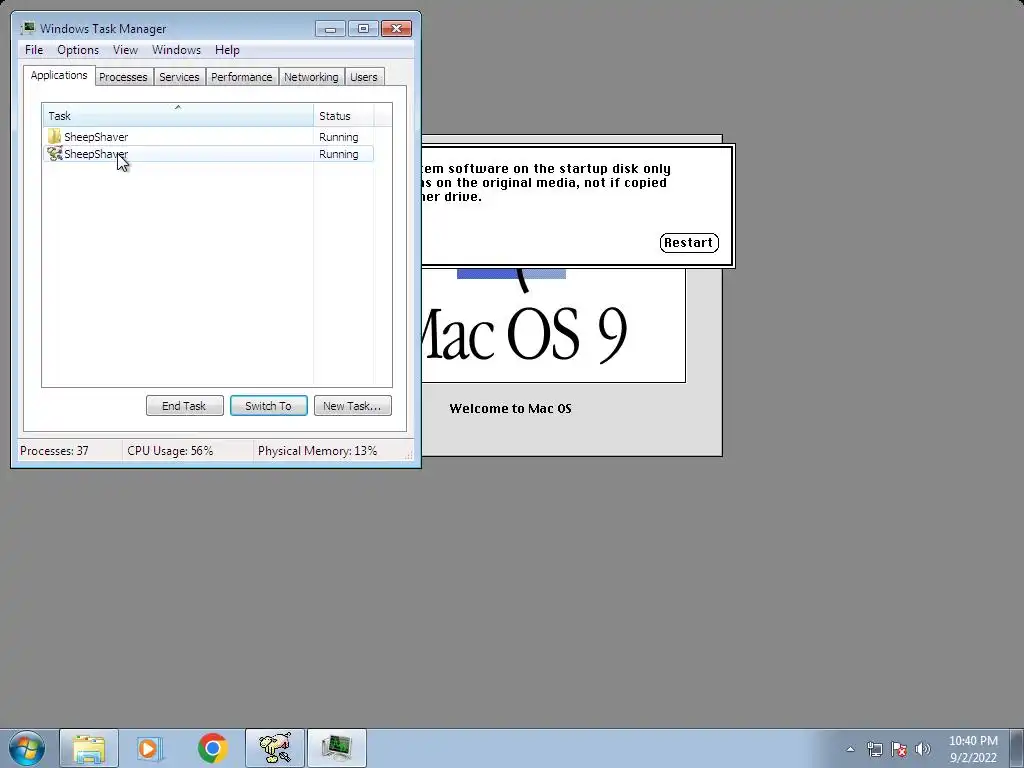Open the clock showing 10:40 PM

click(973, 749)
